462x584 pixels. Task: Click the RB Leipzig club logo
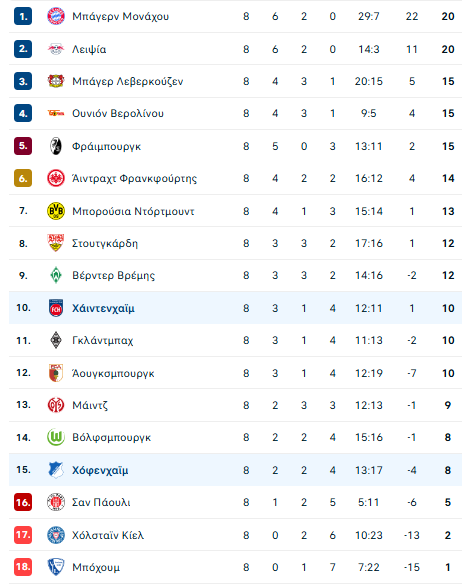tap(56, 49)
